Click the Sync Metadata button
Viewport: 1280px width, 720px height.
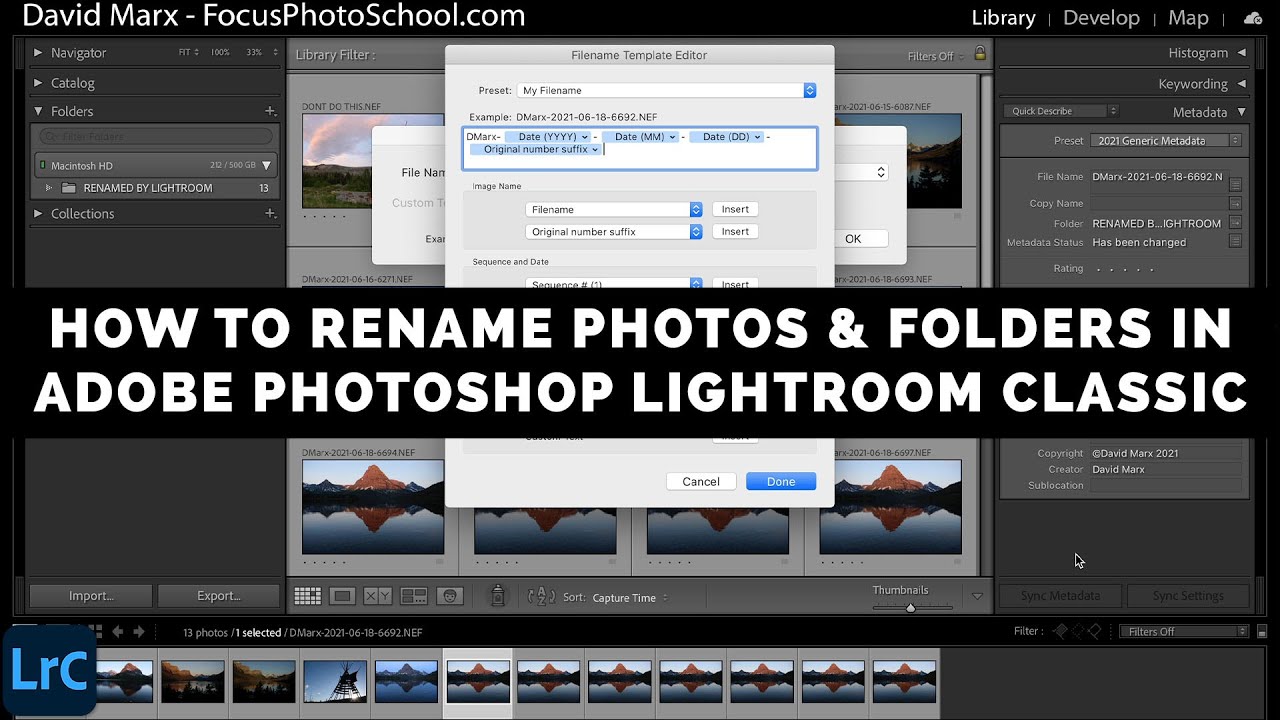1060,596
